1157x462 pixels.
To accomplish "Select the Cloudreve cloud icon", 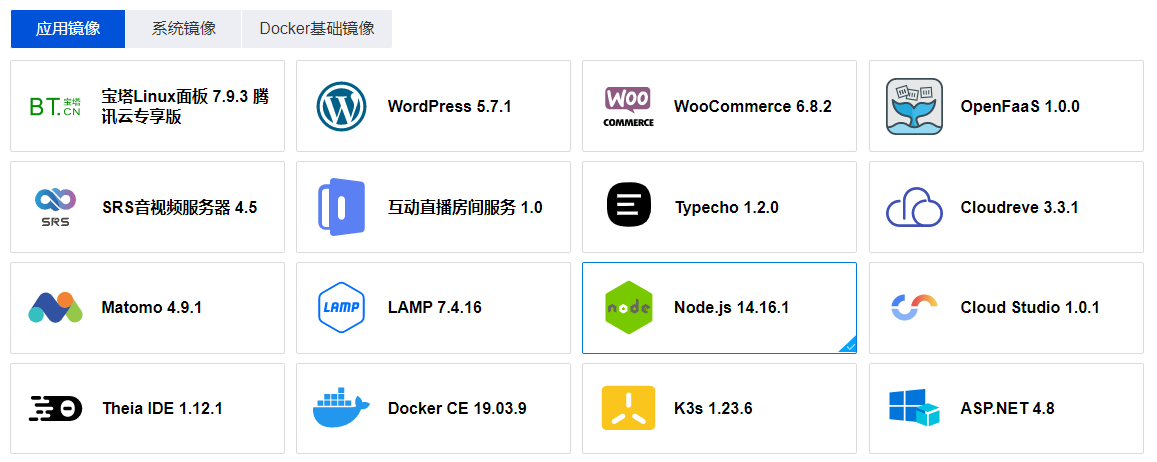I will pyautogui.click(x=914, y=206).
